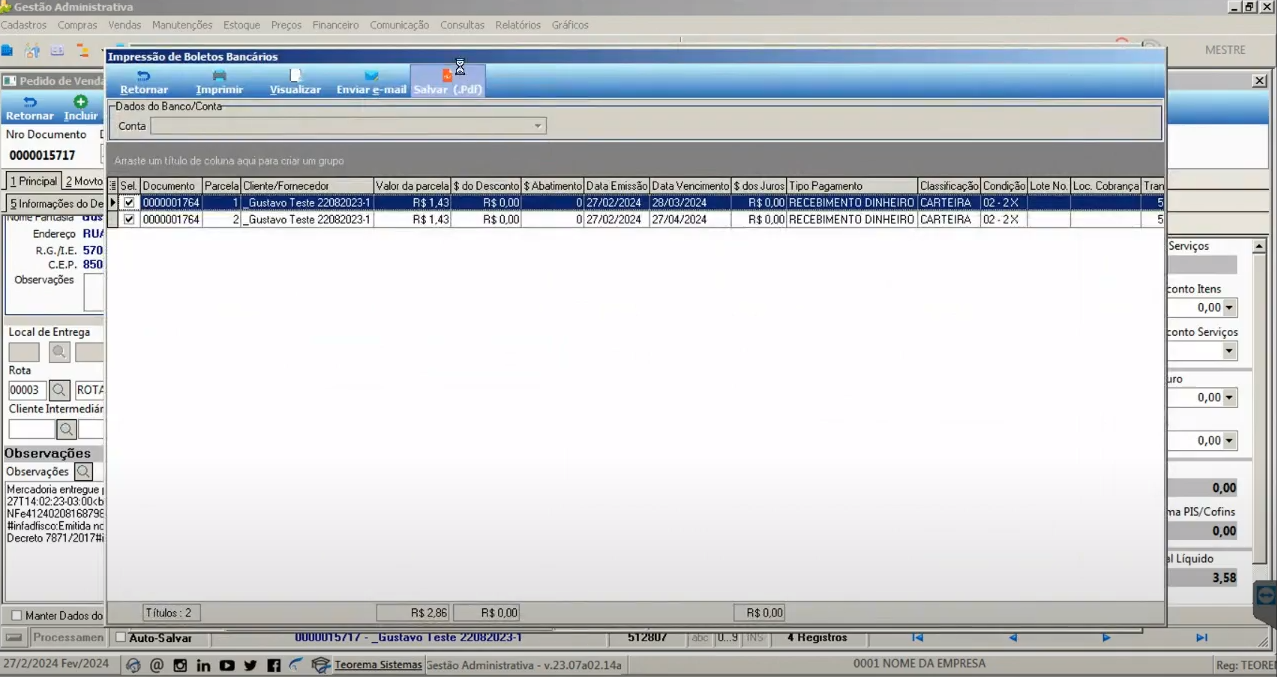Click the Retornar icon in boleto dialog
The width and height of the screenshot is (1277, 677).
[144, 76]
